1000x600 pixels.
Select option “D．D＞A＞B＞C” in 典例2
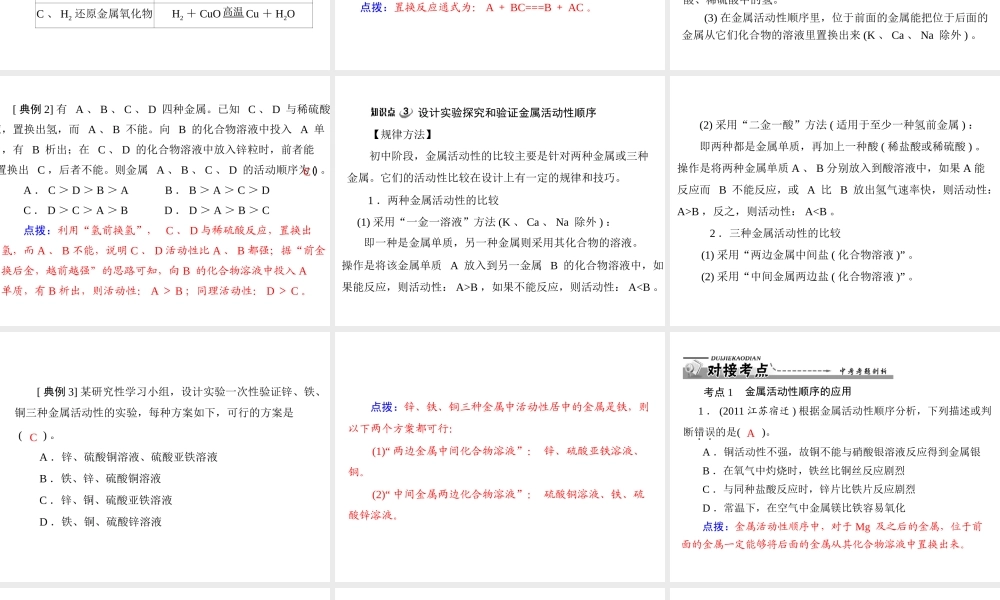(x=217, y=210)
